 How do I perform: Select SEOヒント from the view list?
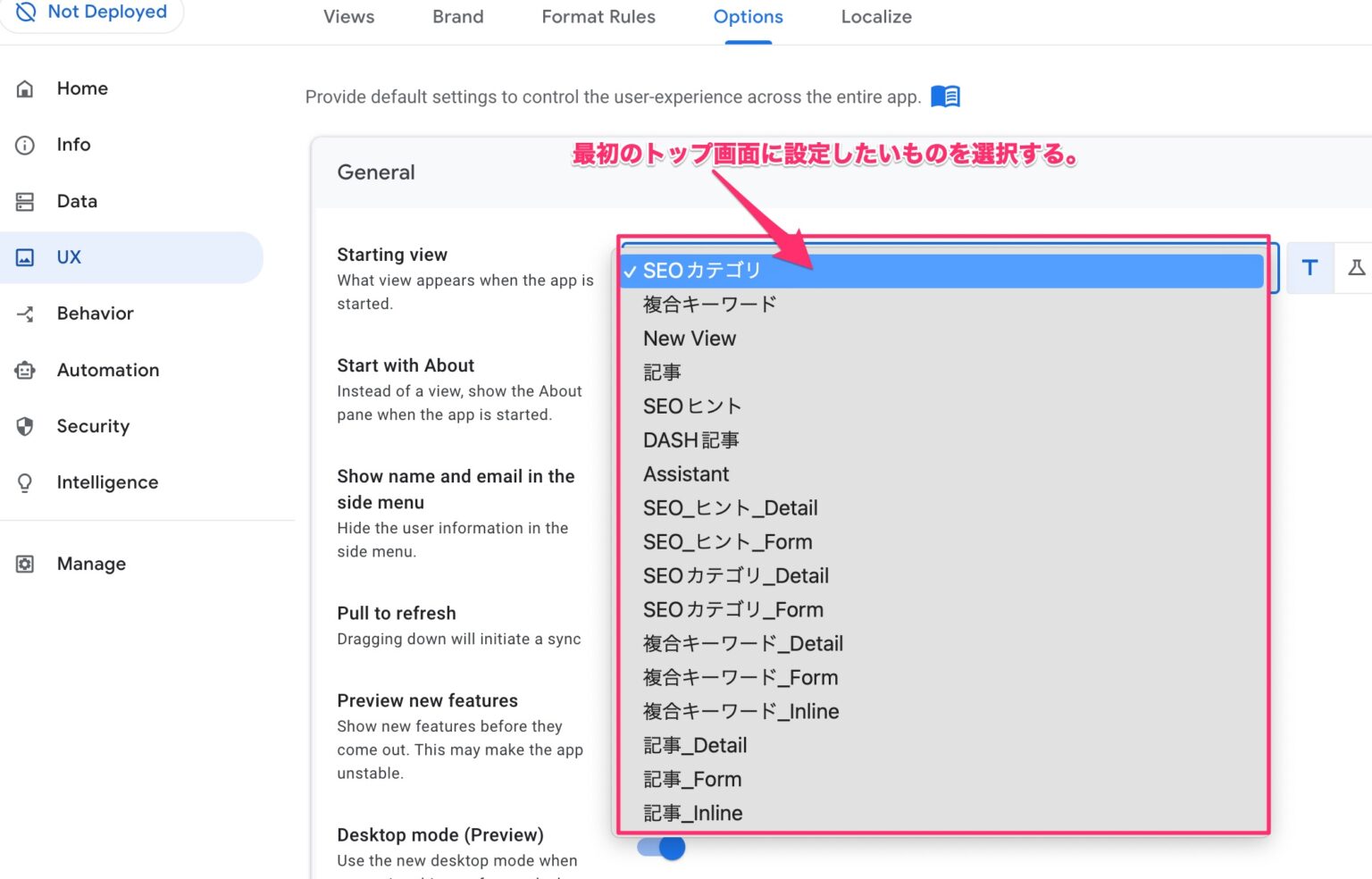coord(692,406)
